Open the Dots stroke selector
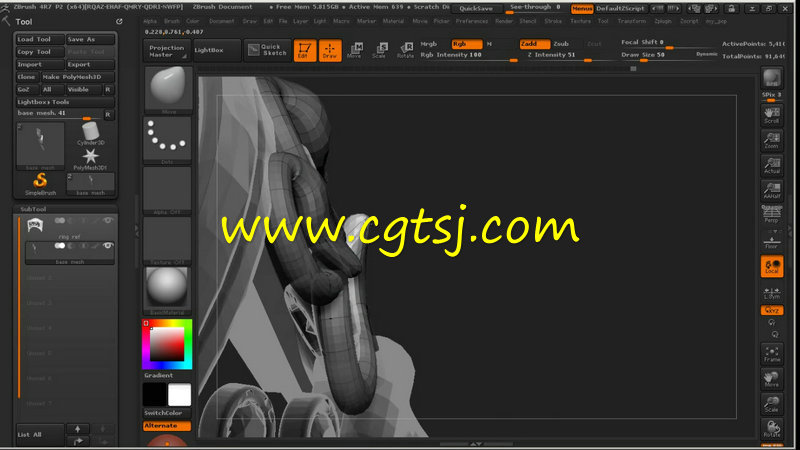800x450 pixels. point(168,139)
